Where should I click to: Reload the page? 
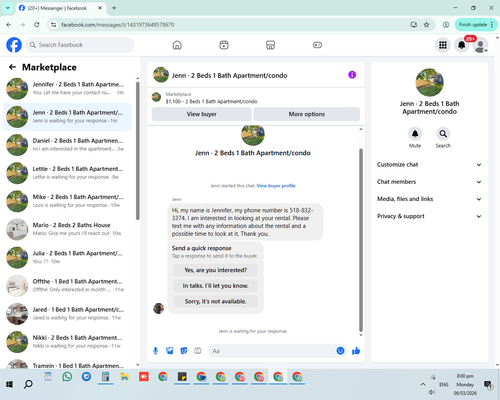point(37,25)
